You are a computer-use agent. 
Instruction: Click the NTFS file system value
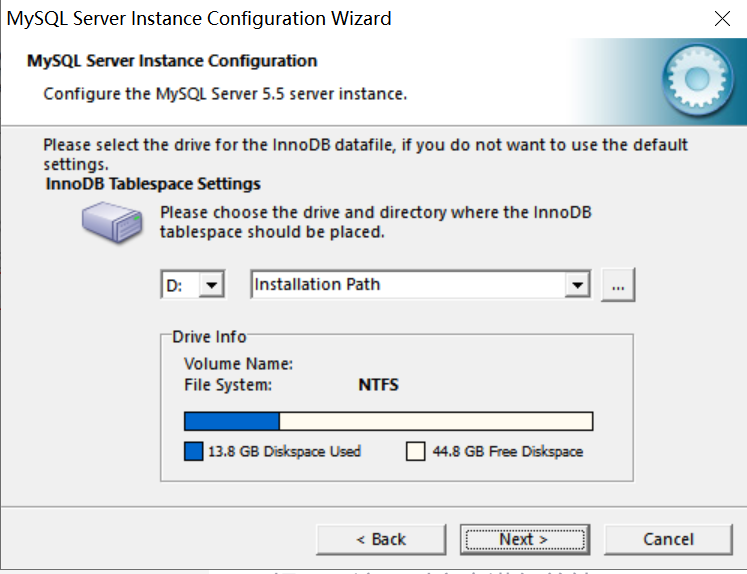[378, 385]
